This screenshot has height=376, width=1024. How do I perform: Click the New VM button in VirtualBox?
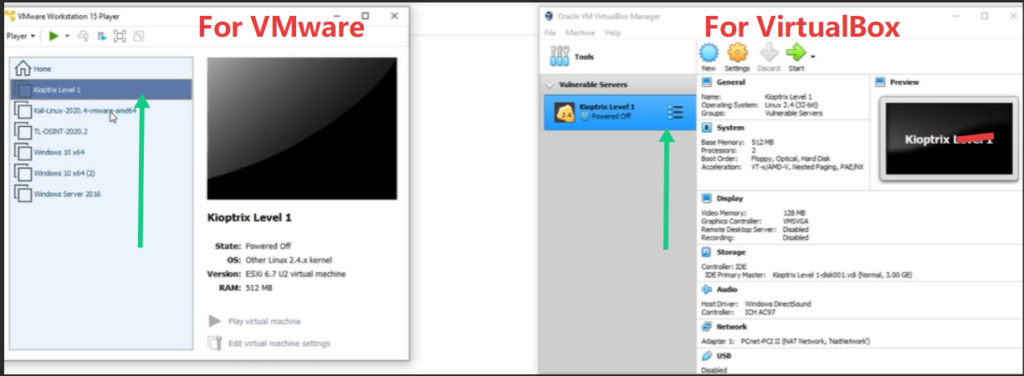(x=709, y=57)
